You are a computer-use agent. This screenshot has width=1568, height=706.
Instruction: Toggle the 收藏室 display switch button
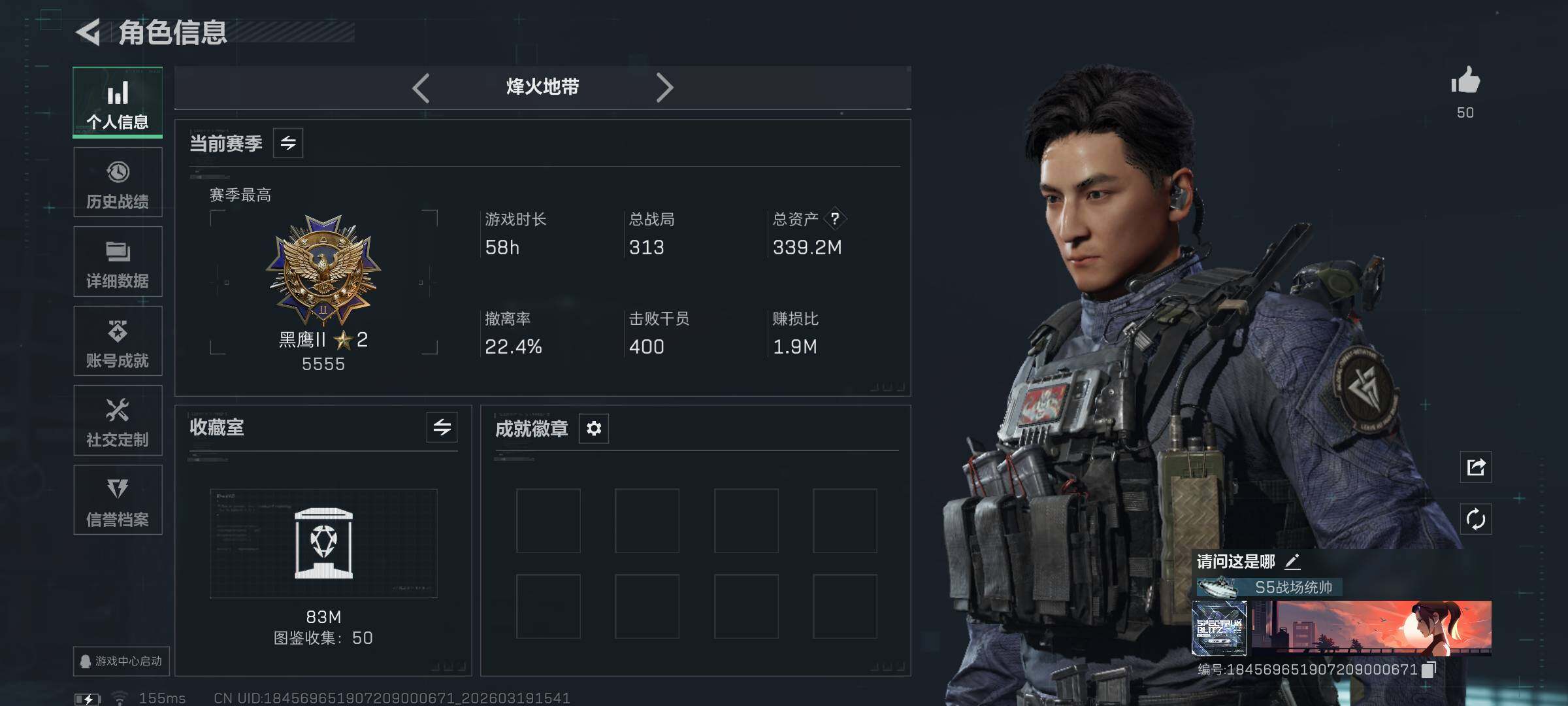[x=442, y=428]
